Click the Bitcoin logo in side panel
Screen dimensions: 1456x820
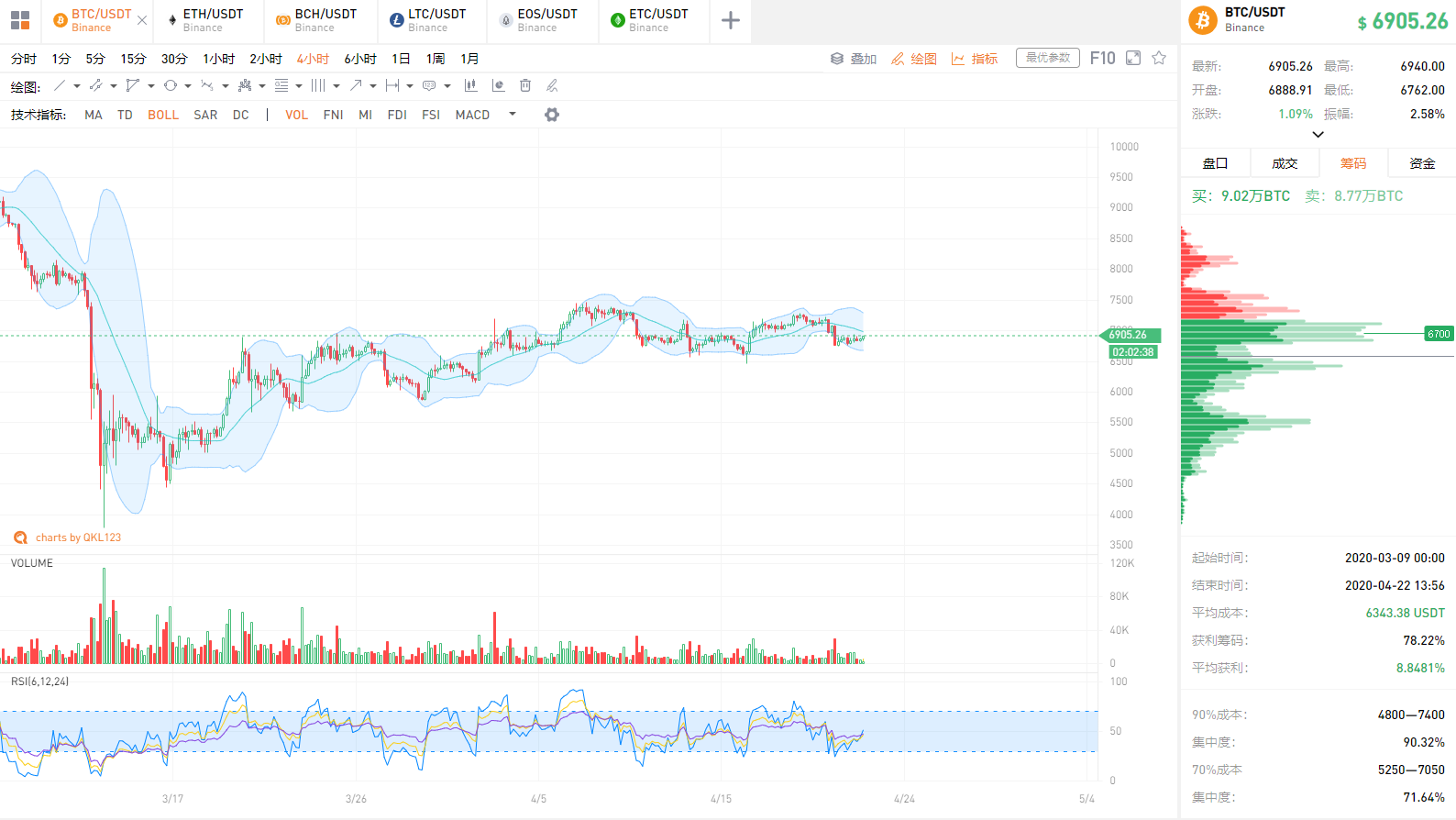(x=1203, y=19)
